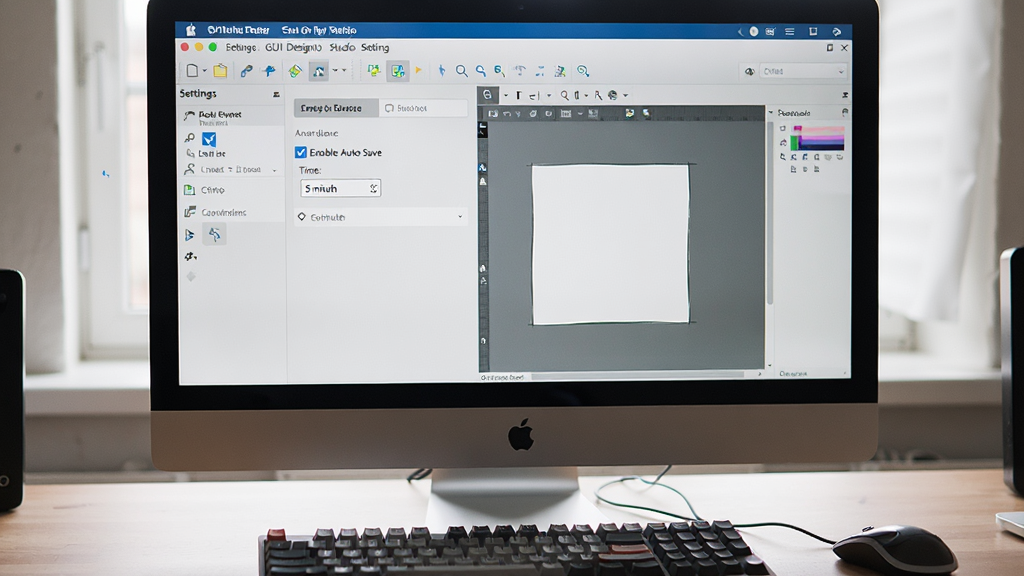The width and height of the screenshot is (1024, 576).
Task: Select the highlighted first tab above Auto Save
Action: pos(336,108)
